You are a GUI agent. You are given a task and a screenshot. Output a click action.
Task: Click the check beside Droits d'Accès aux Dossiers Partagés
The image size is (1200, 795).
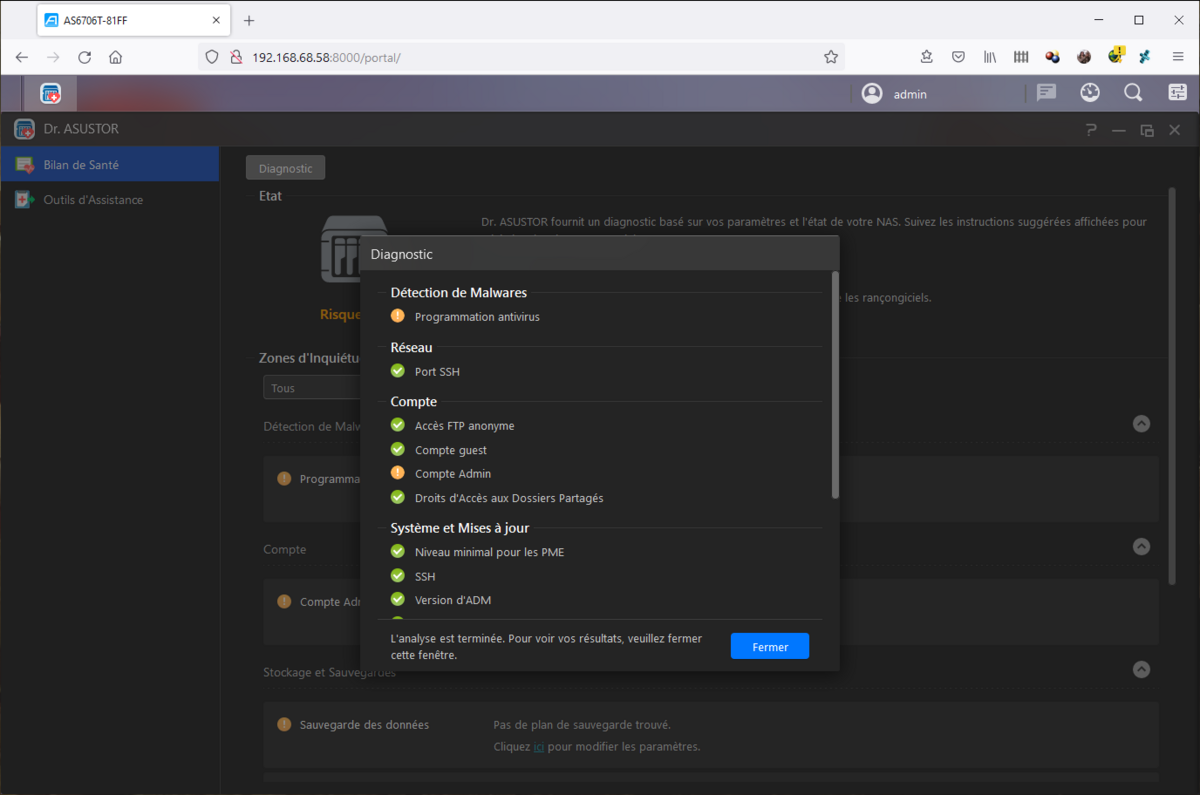click(398, 497)
